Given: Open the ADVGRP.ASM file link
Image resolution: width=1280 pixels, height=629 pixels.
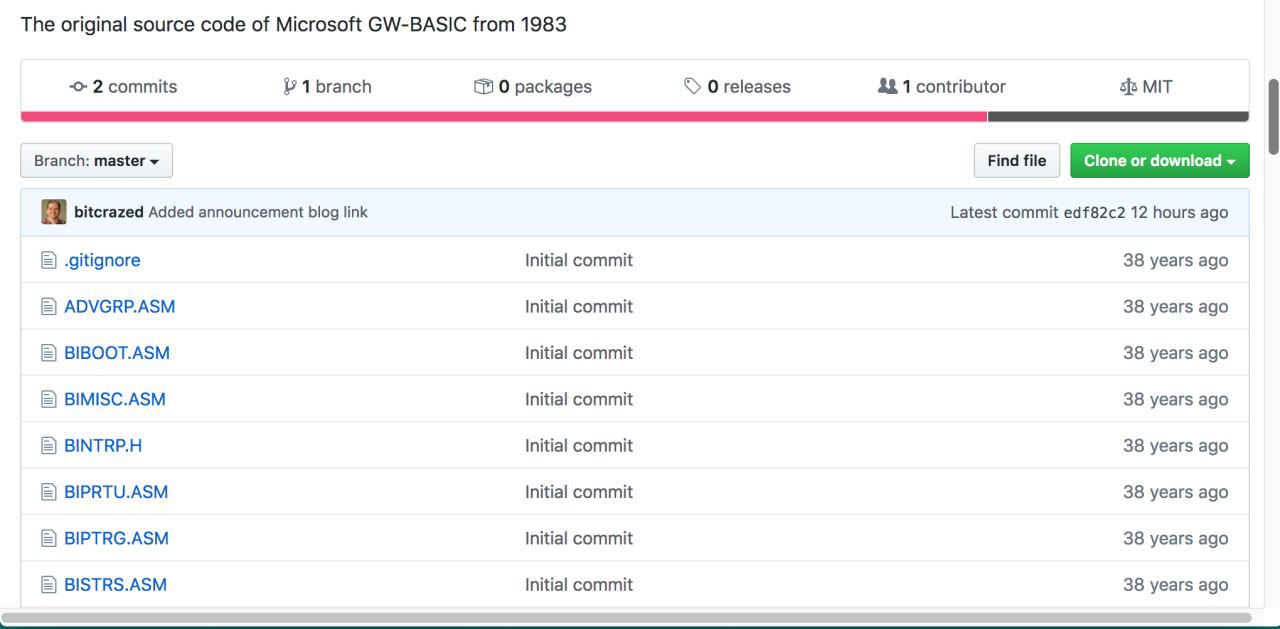Looking at the screenshot, I should tap(119, 306).
